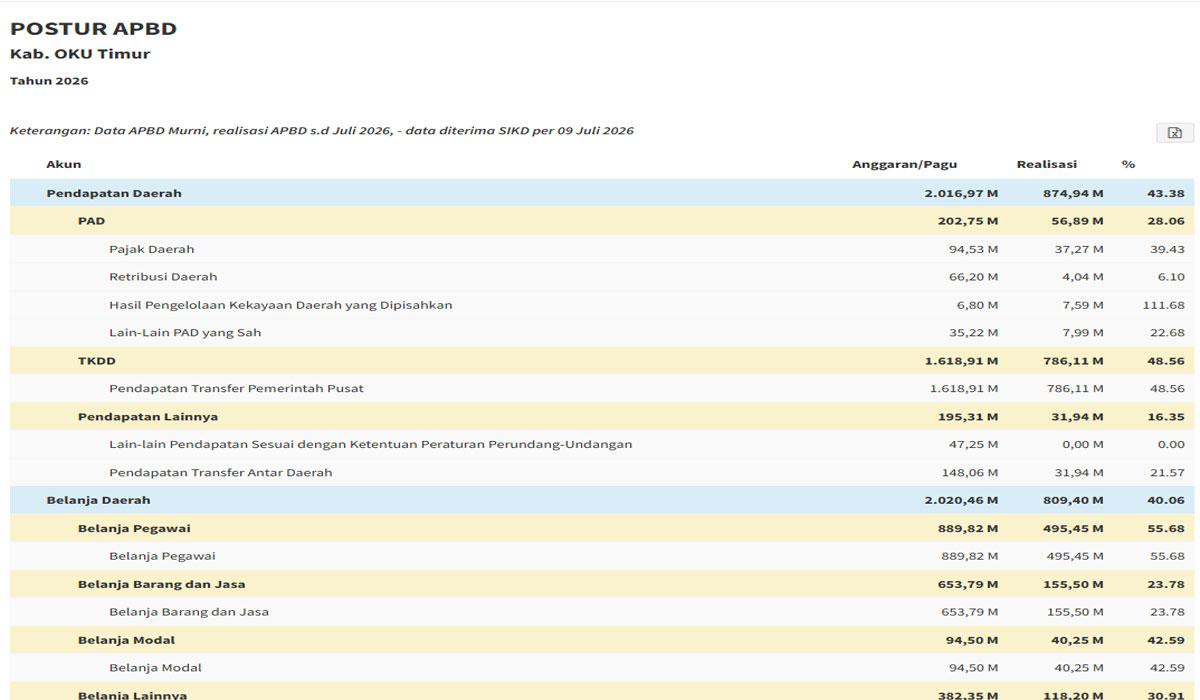Select Pendapatan Transfer Antar Daerah row
Viewport: 1200px width, 700px height.
pyautogui.click(x=602, y=472)
